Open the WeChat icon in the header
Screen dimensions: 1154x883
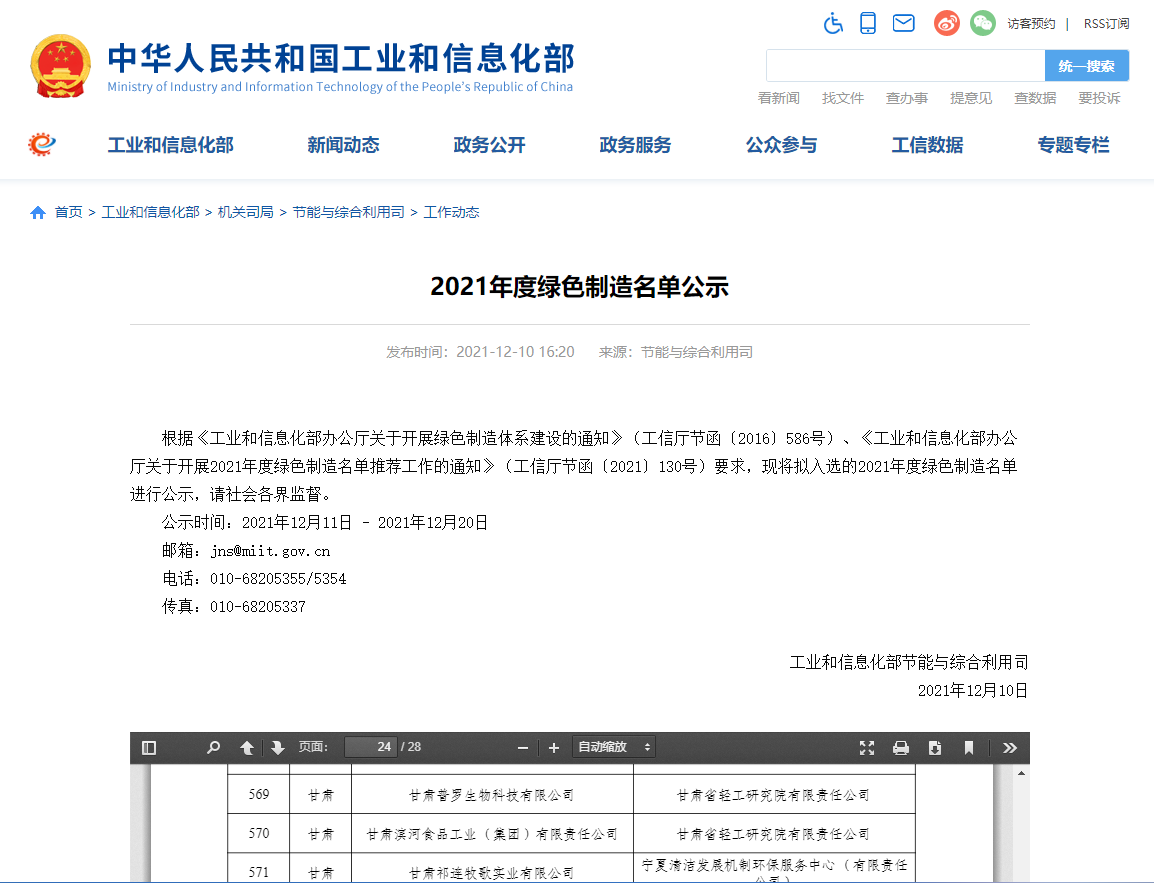click(x=982, y=22)
